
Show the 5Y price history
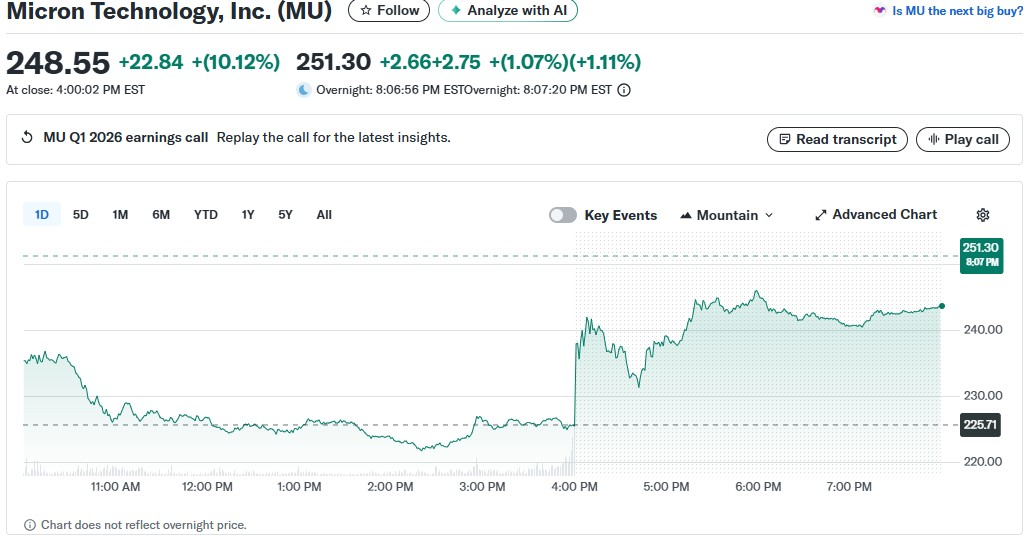pos(286,215)
